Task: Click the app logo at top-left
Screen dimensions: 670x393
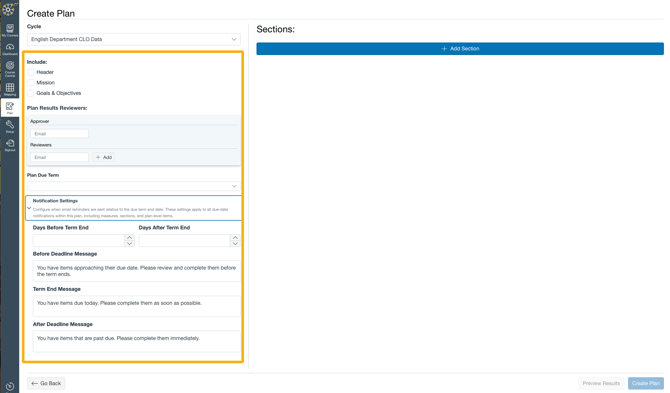Action: (x=9, y=9)
